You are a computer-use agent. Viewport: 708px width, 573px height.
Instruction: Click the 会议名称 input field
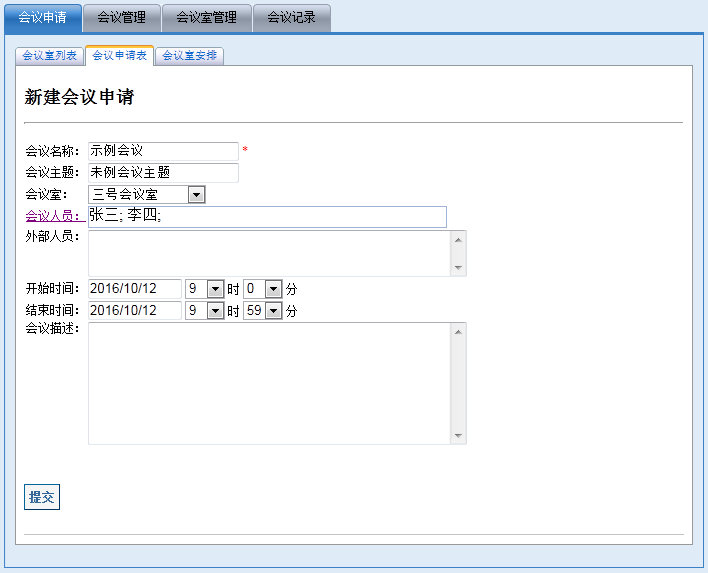(x=163, y=151)
